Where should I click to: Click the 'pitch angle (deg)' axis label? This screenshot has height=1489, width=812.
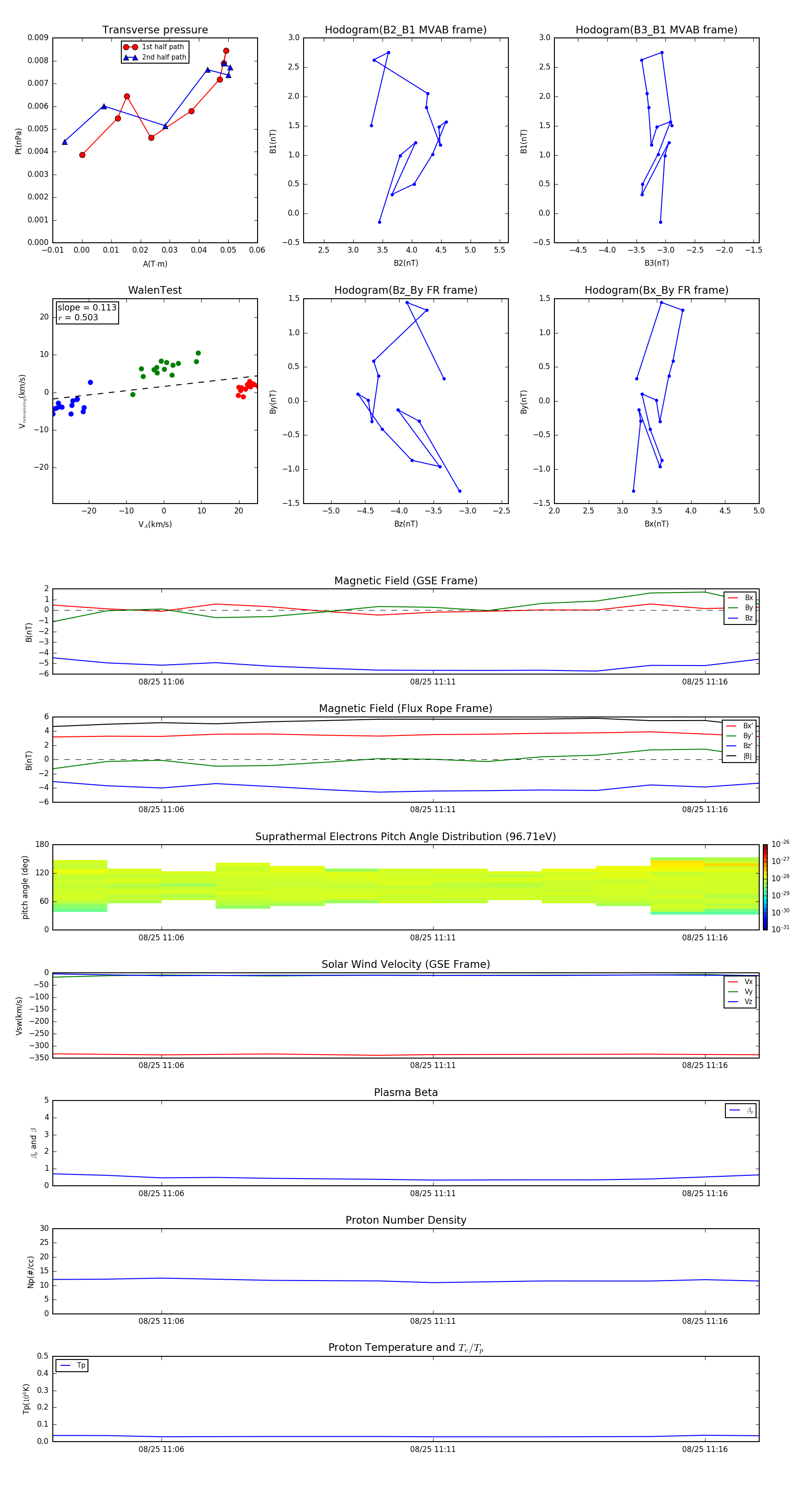tap(25, 887)
